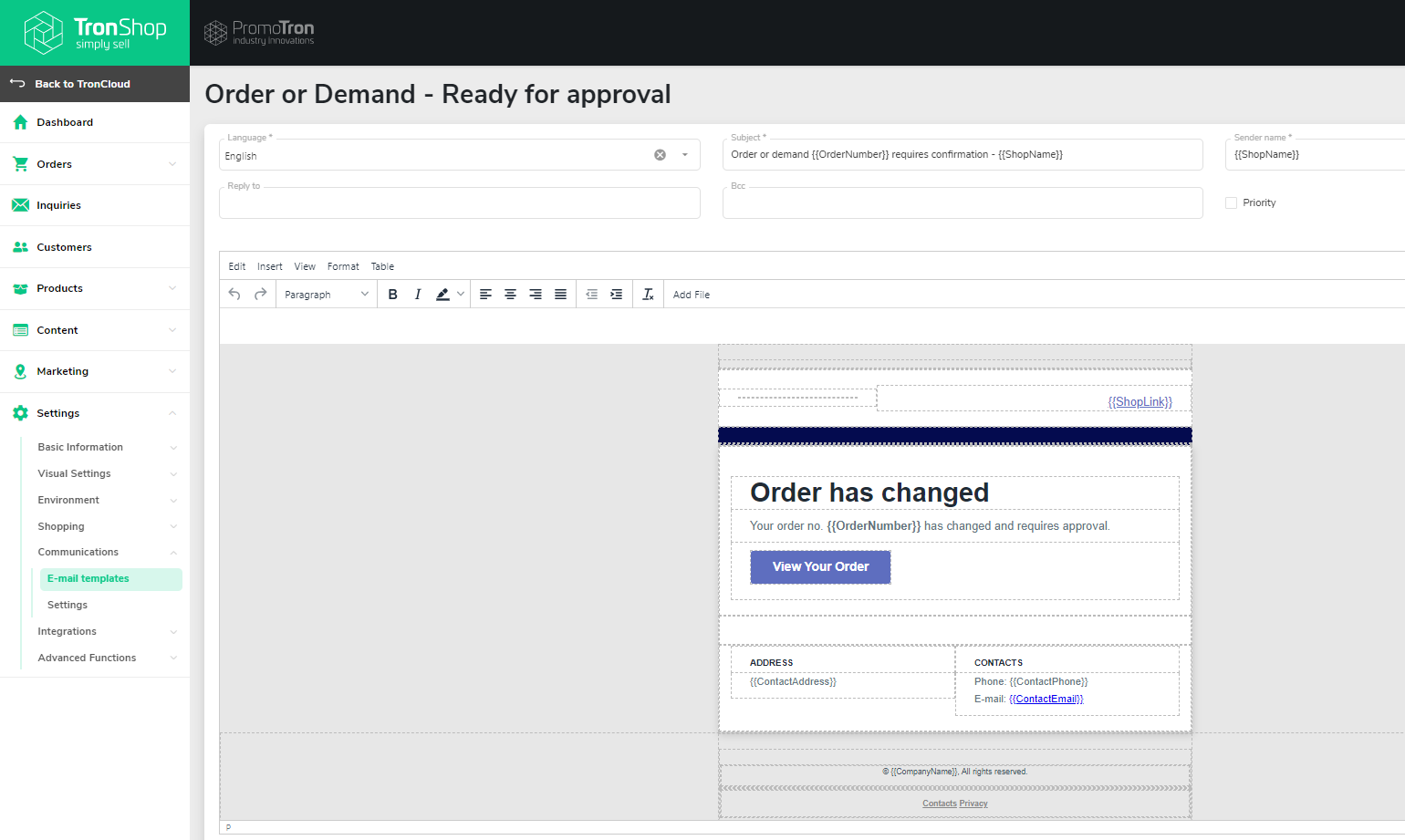
Task: Clear formatting with the Tx icon
Action: pos(648,294)
